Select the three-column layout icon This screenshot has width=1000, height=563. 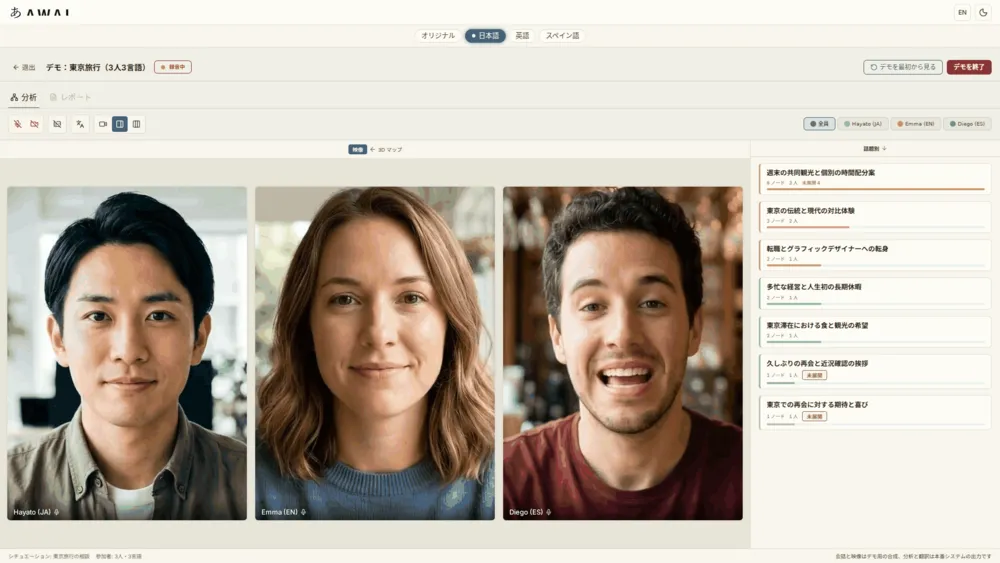136,124
